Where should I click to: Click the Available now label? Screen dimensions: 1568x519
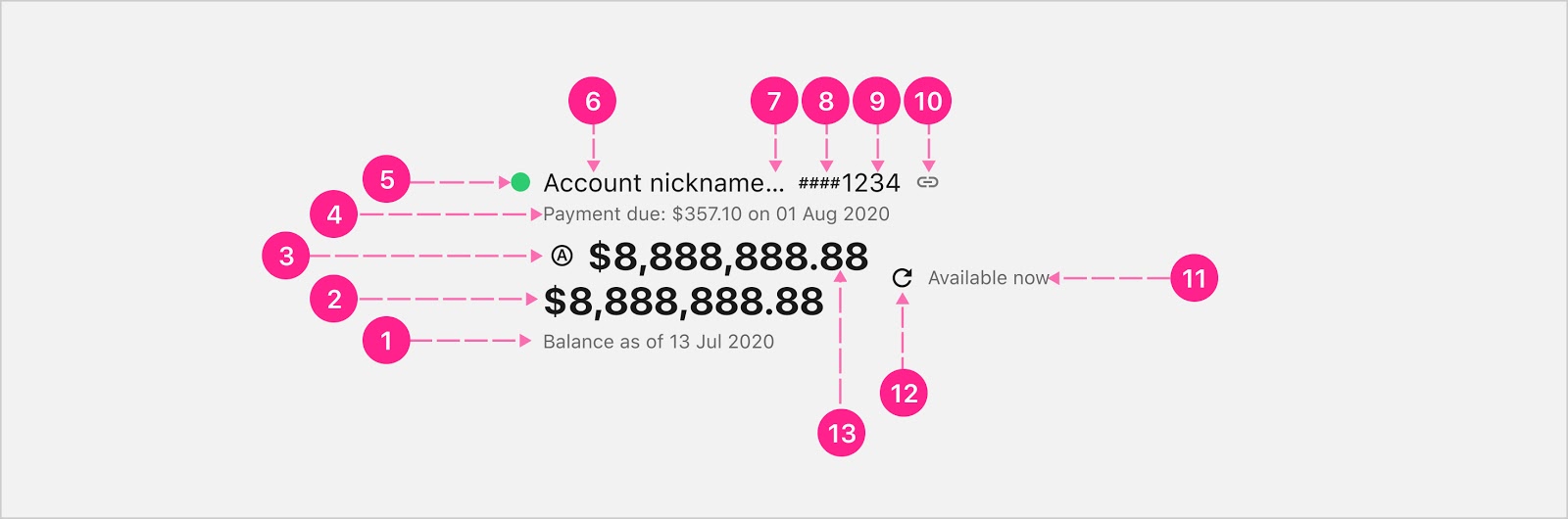click(989, 278)
